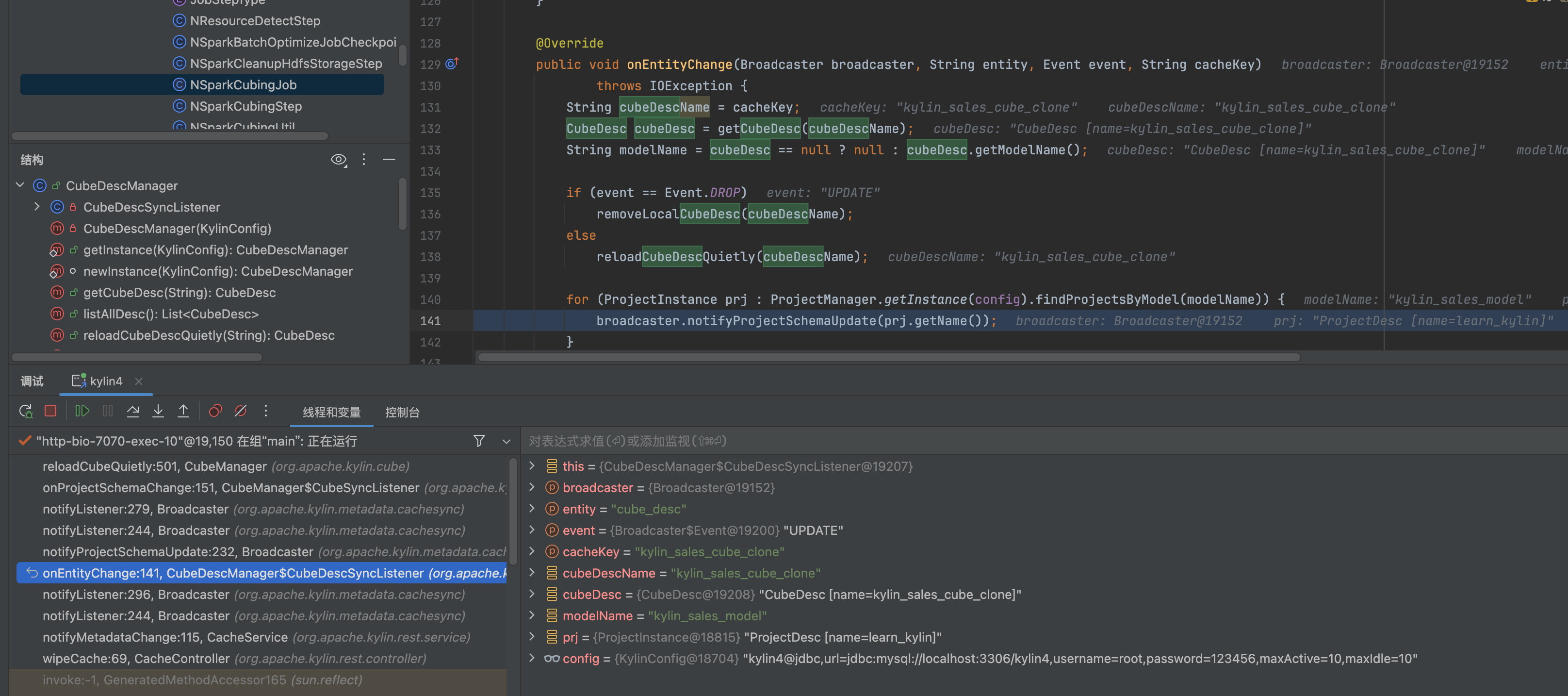
Task: Click the call stack vertical scrollbar
Action: [513, 512]
